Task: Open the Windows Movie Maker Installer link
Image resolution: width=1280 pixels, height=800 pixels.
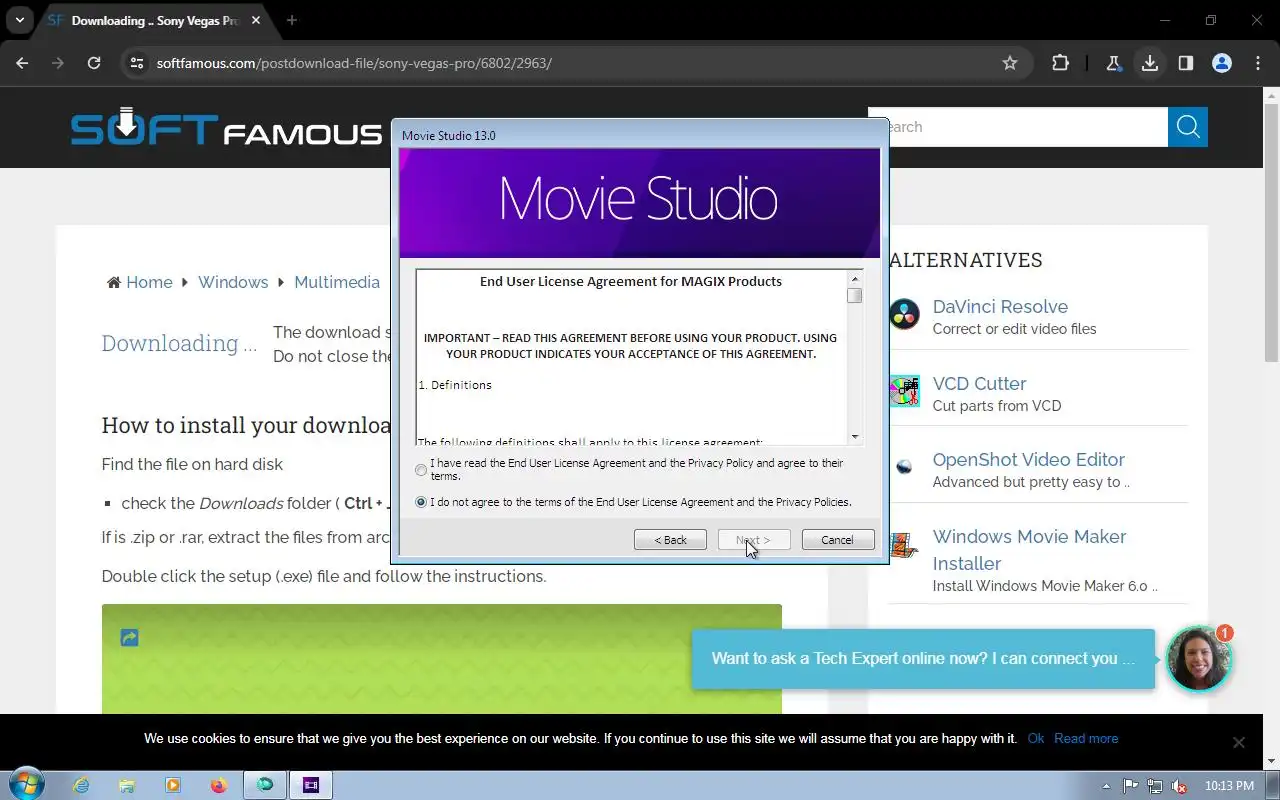Action: pos(1029,550)
